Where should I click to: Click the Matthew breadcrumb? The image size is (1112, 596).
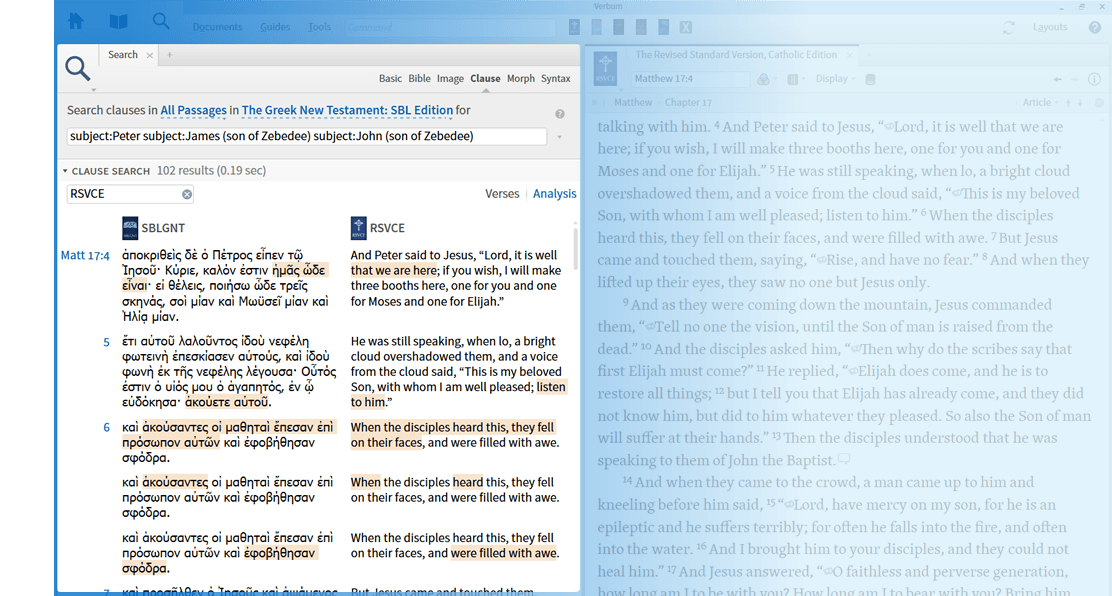point(633,102)
